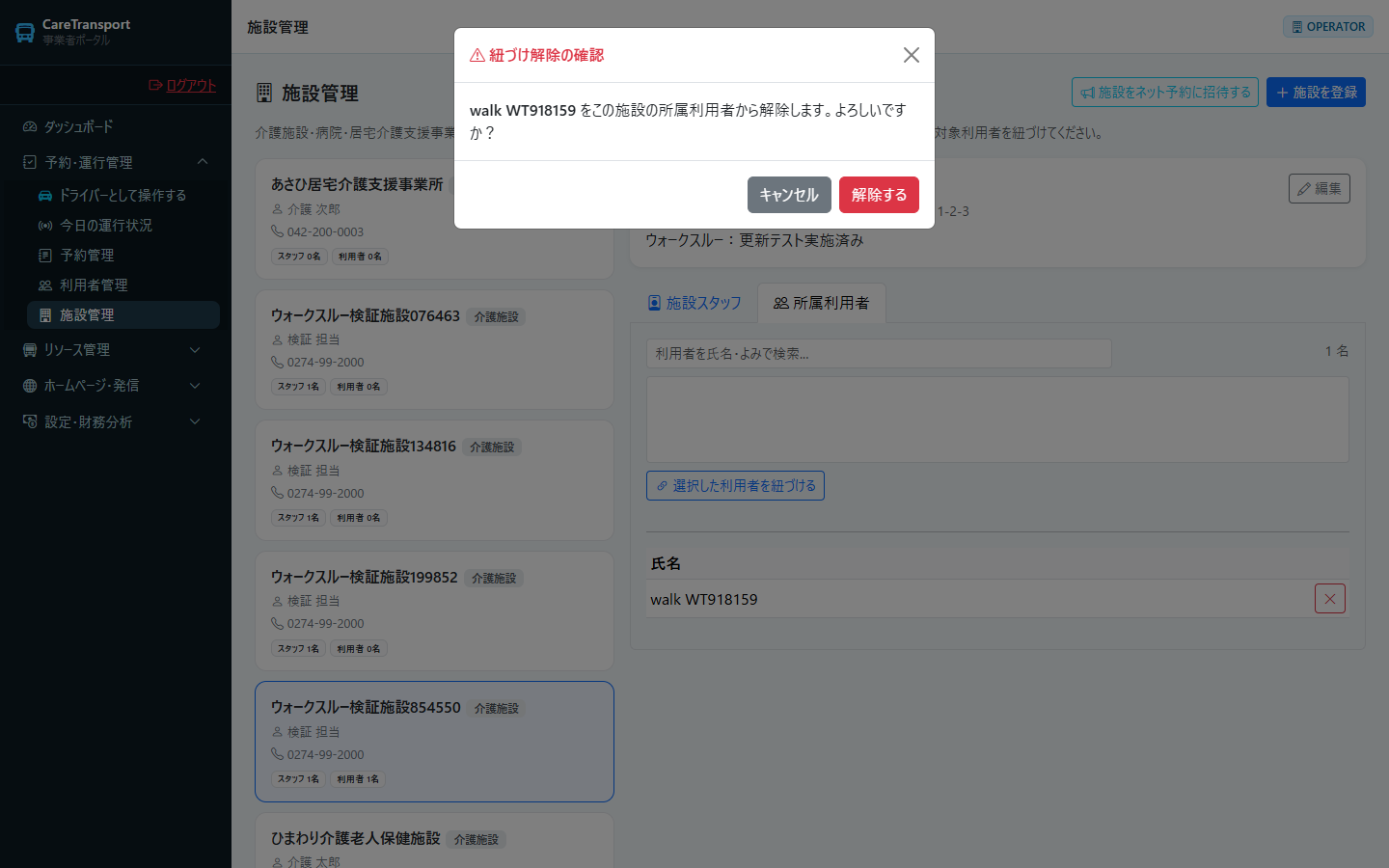Close the 紐づけ解除の確認 dialog with X

pos(912,55)
